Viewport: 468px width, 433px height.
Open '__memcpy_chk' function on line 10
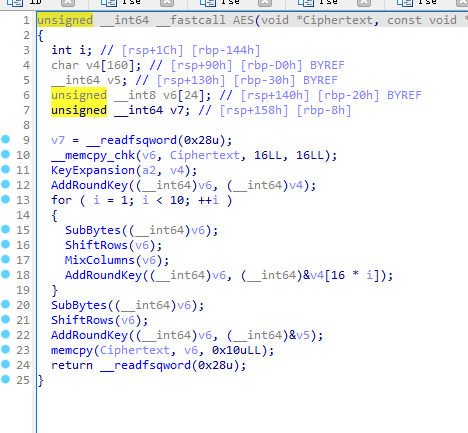point(93,155)
